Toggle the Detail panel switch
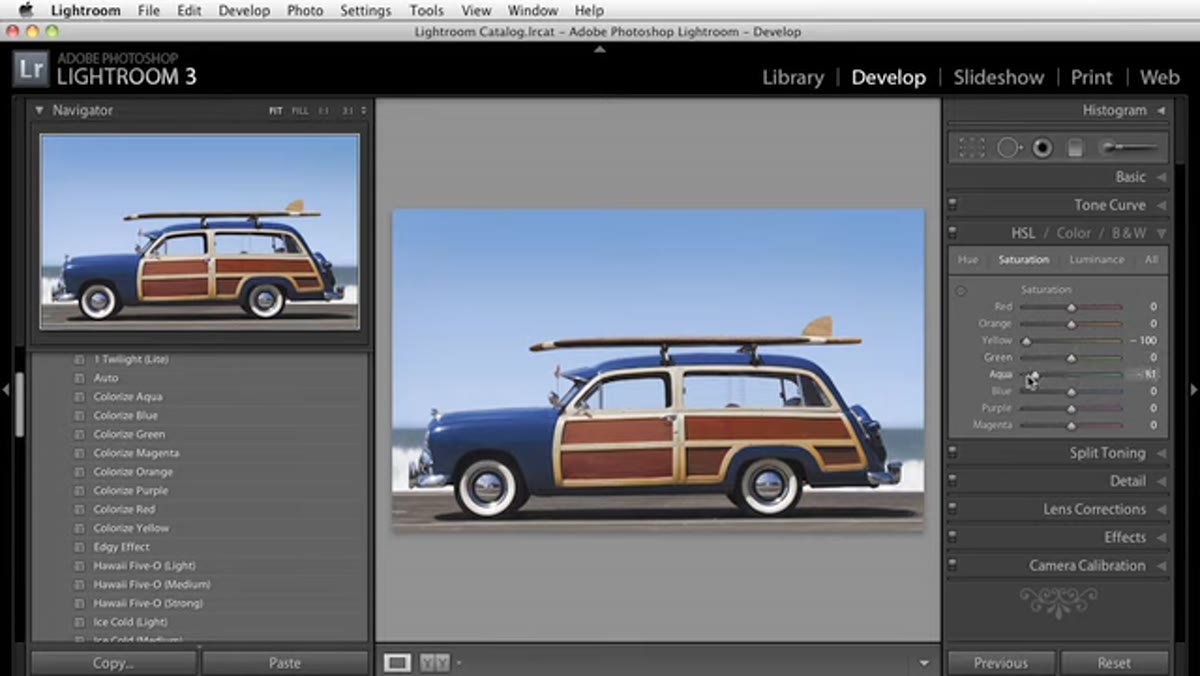1200x676 pixels. [953, 481]
